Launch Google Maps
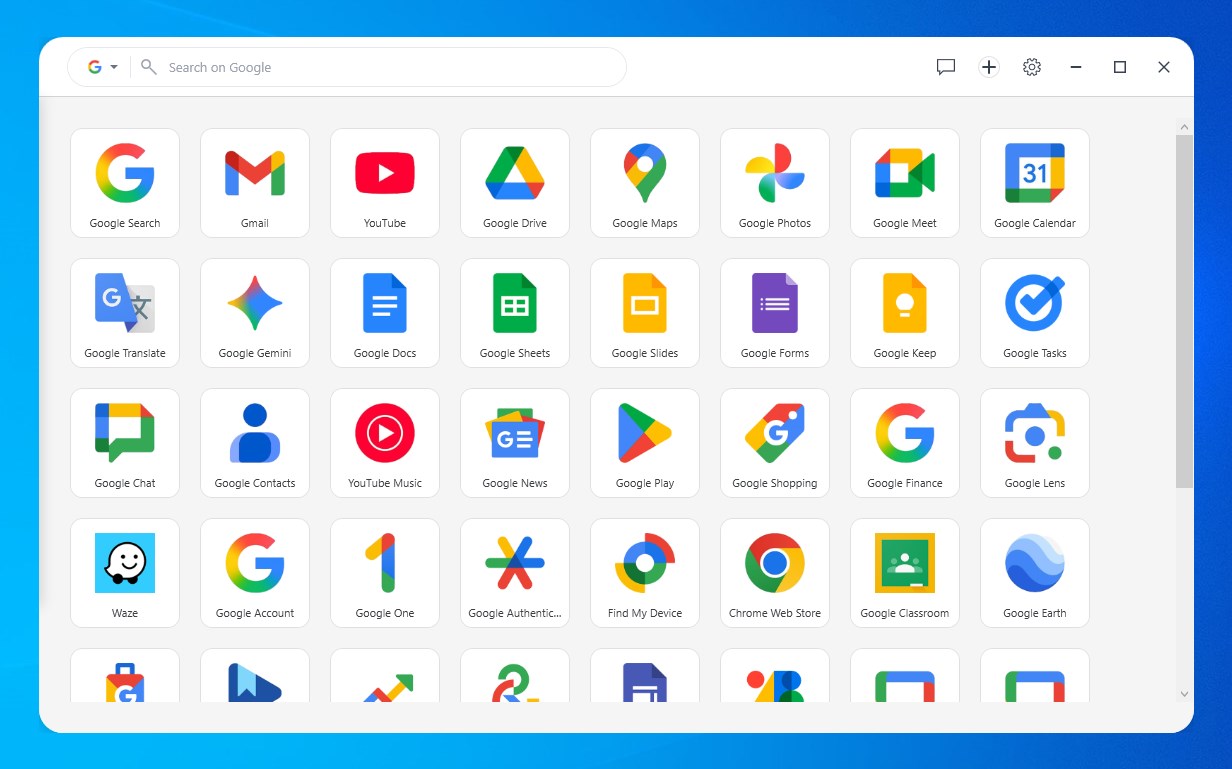The width and height of the screenshot is (1232, 769). pos(645,183)
